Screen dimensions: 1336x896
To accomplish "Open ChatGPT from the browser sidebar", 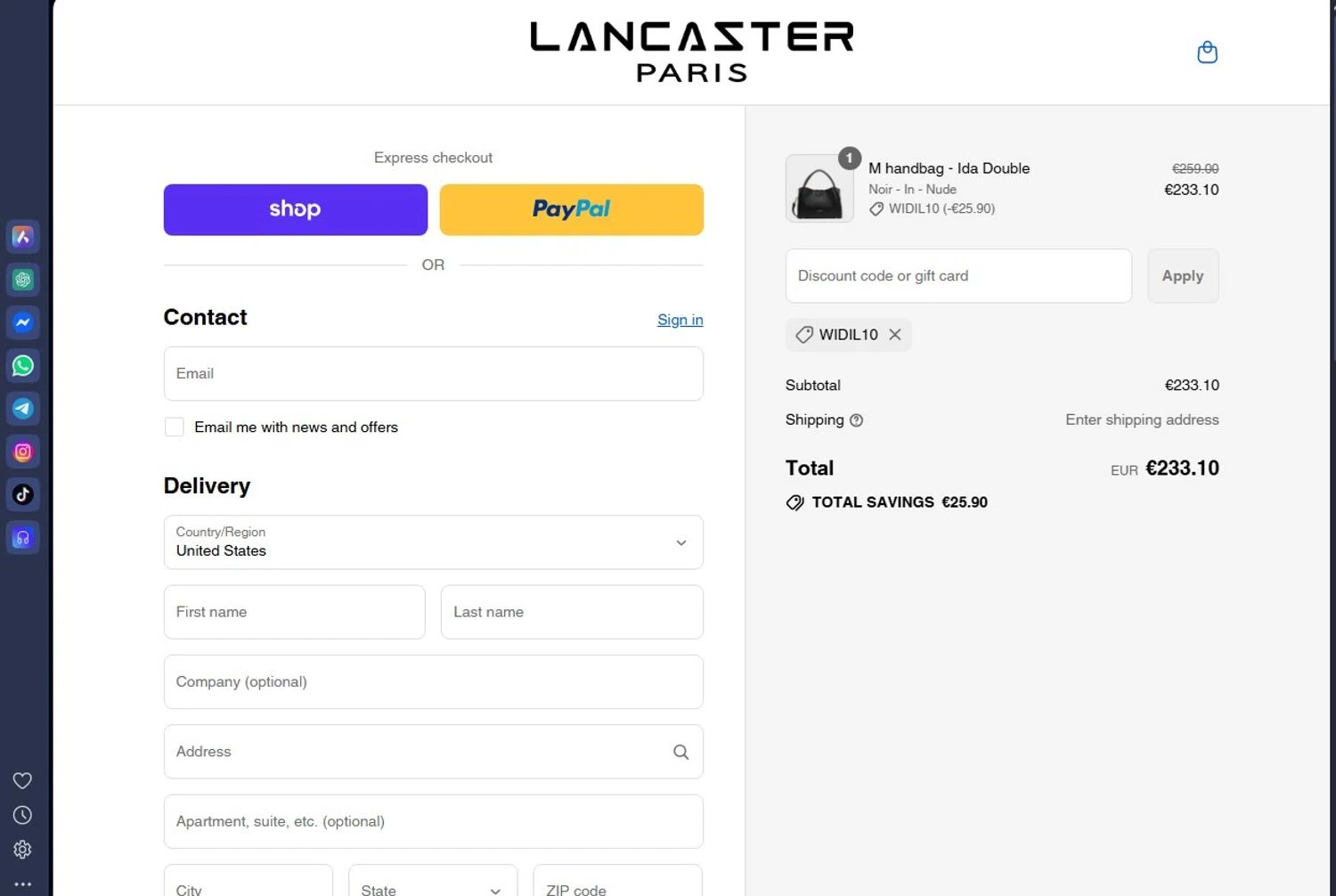I will [23, 280].
